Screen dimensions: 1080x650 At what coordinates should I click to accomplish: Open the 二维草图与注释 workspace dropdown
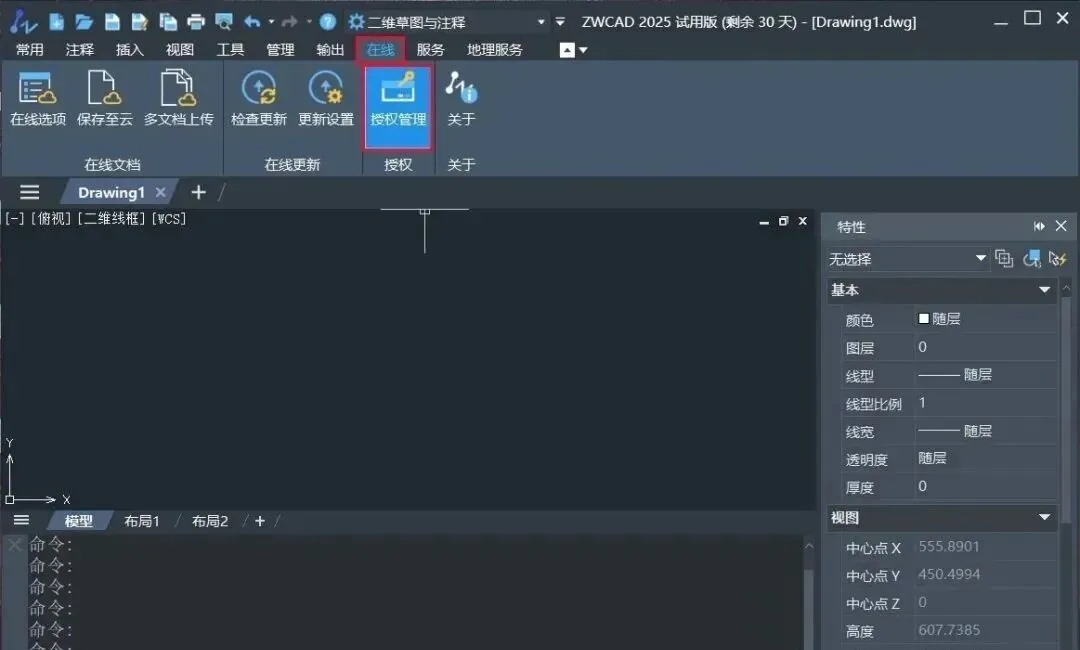(x=541, y=22)
